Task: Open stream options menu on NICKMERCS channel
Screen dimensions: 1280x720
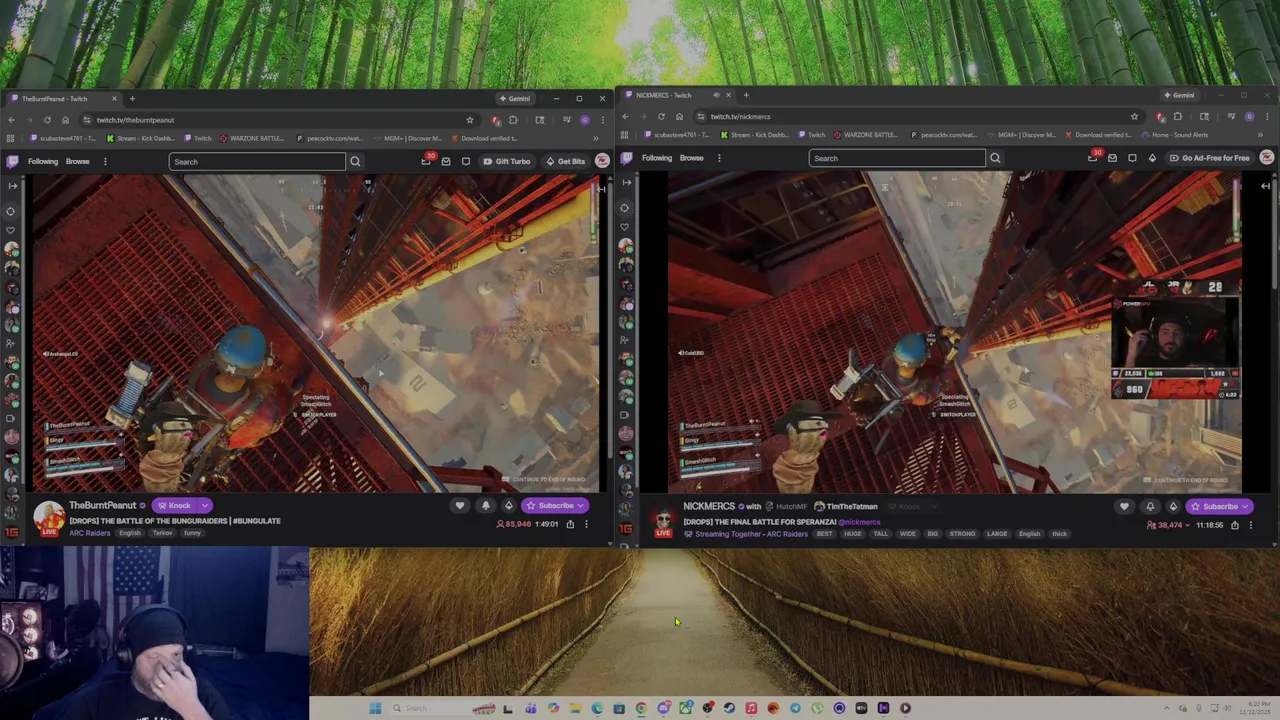Action: click(1250, 525)
